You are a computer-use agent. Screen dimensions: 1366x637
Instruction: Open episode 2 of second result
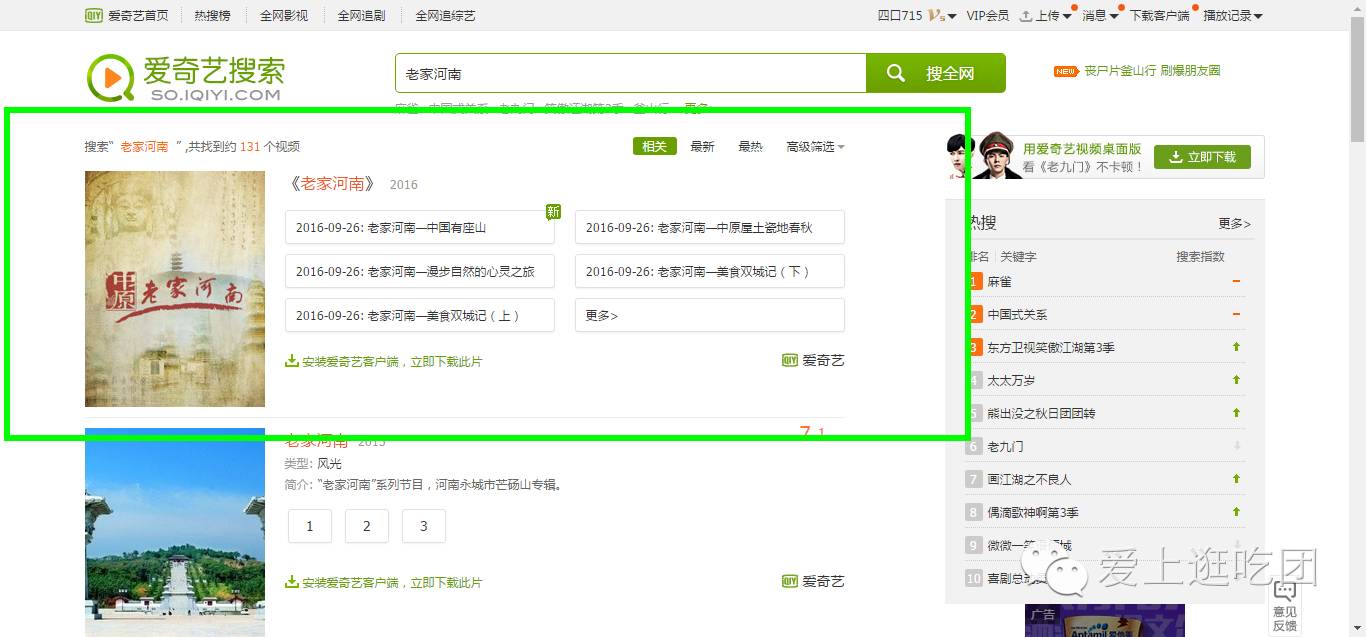point(367,526)
